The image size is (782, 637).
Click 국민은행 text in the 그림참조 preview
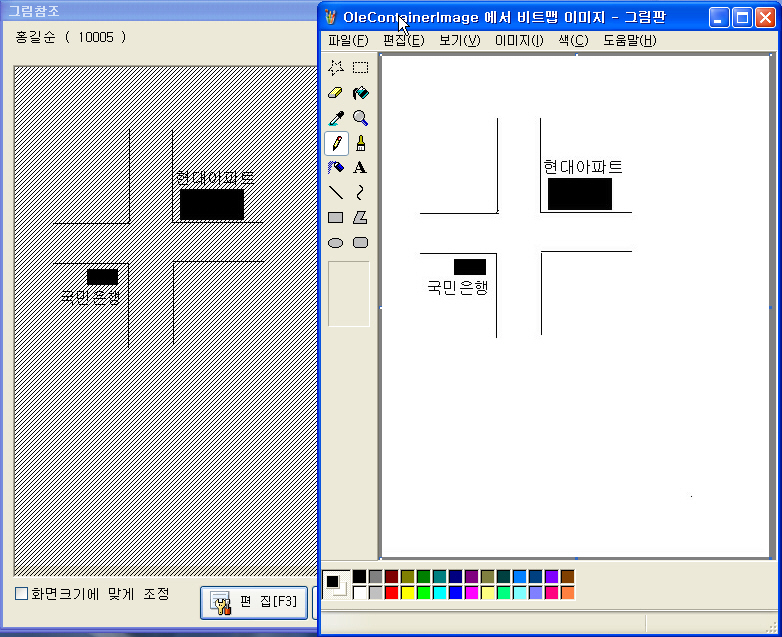90,297
